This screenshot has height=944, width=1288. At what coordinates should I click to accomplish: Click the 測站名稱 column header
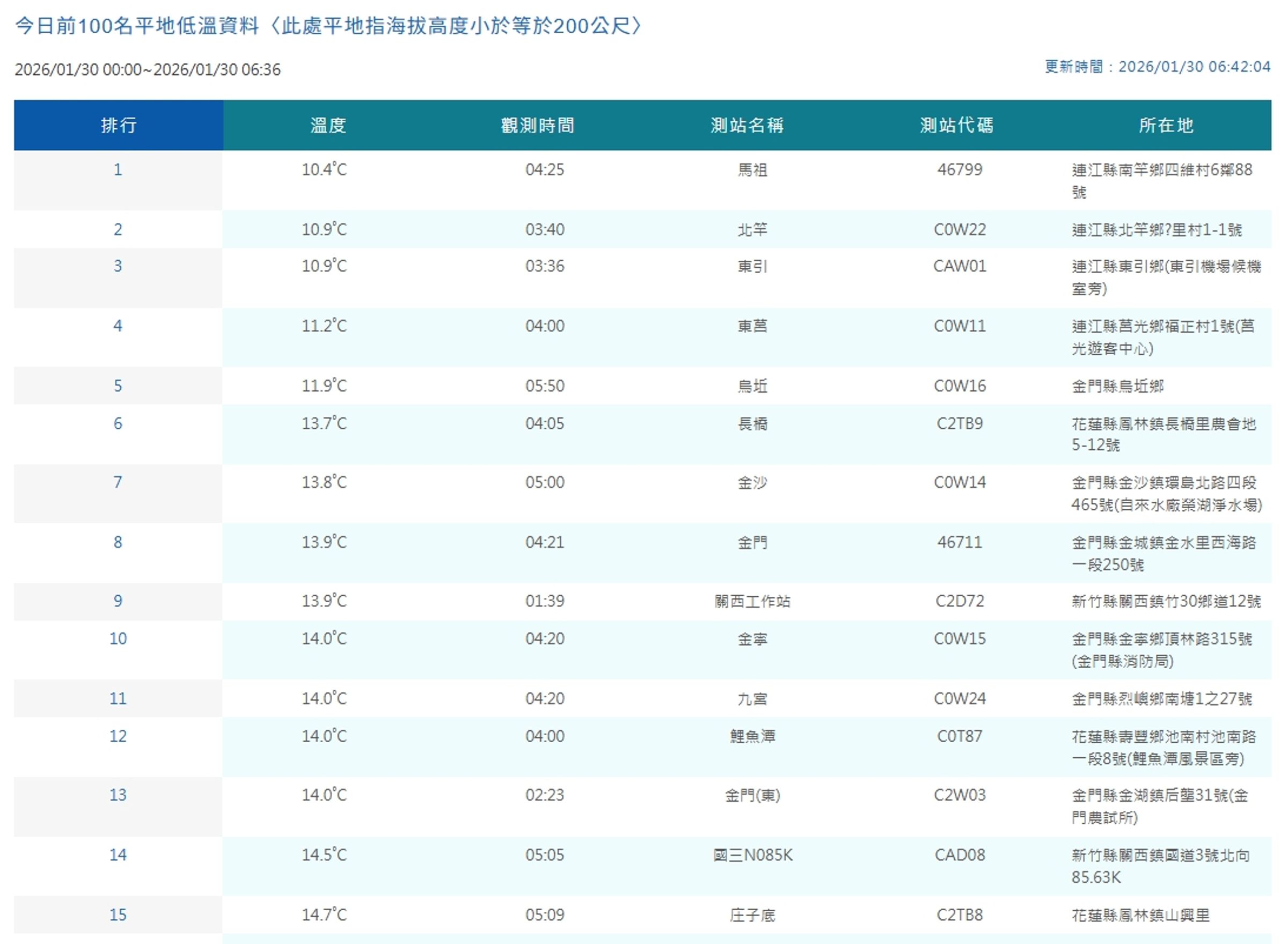pyautogui.click(x=747, y=125)
